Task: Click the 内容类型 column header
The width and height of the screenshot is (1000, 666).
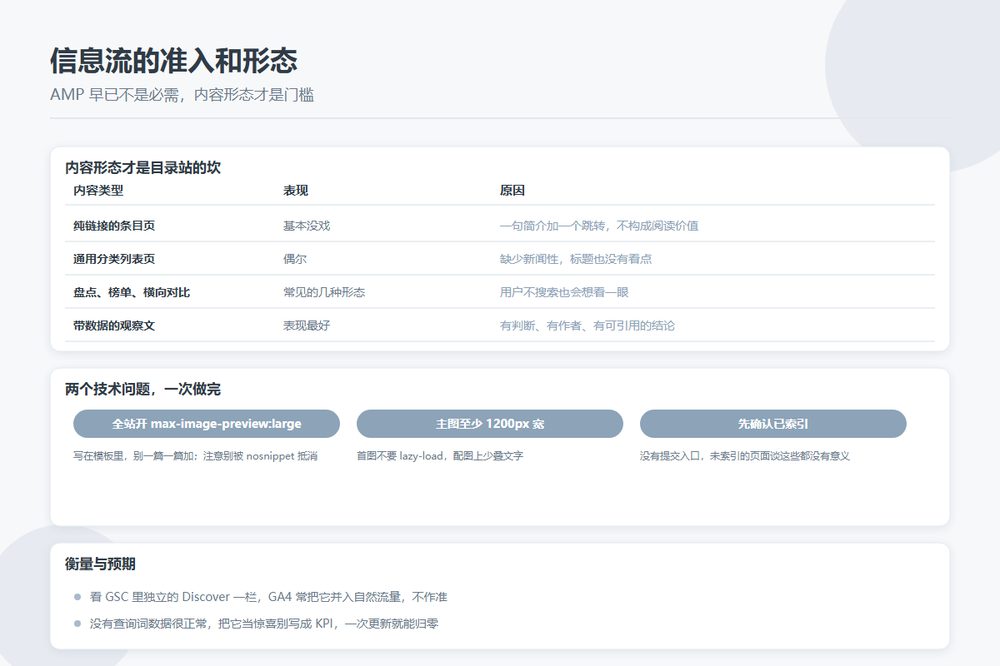Action: (98, 190)
